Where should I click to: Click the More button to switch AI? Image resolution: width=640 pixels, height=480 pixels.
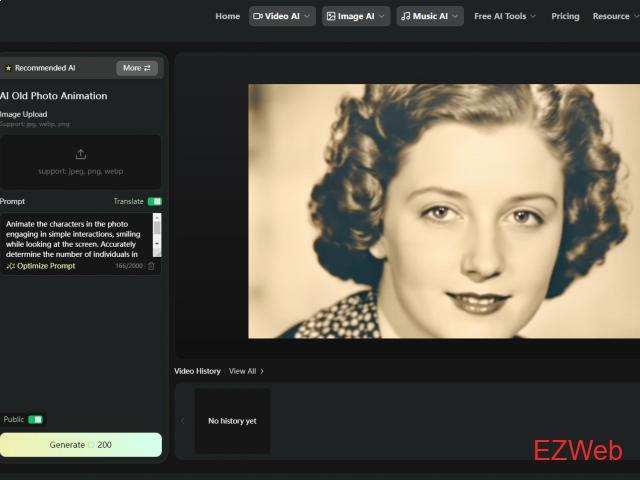coord(137,68)
